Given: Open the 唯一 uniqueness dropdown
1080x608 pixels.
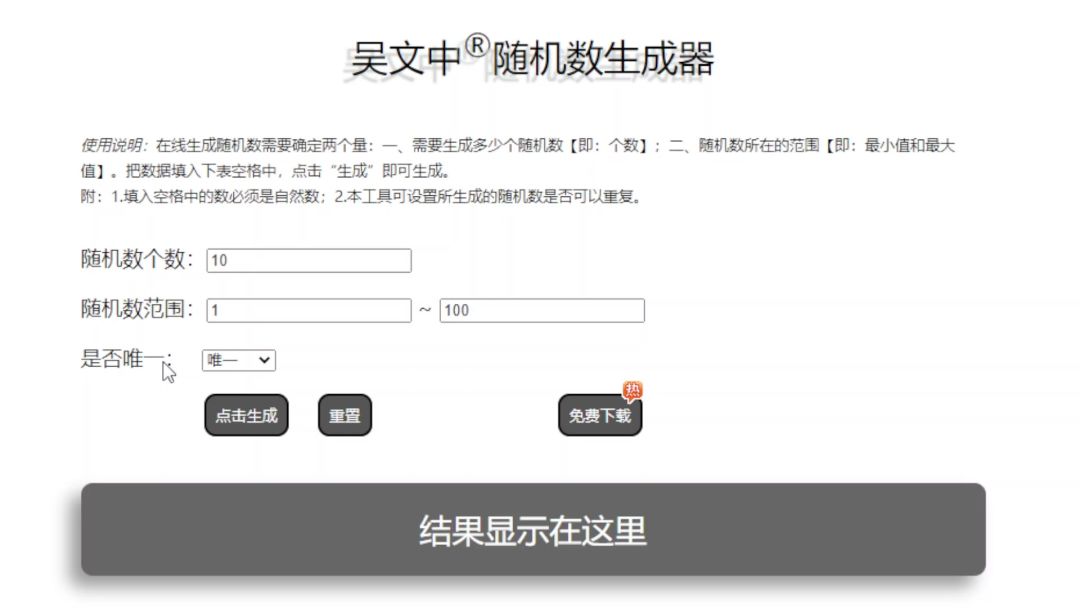Looking at the screenshot, I should click(x=239, y=360).
